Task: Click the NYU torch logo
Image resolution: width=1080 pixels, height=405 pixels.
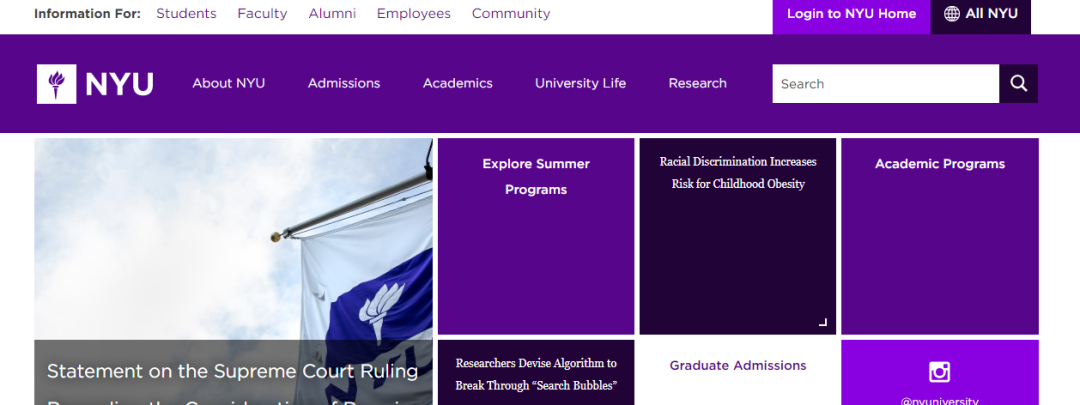Action: [x=57, y=84]
